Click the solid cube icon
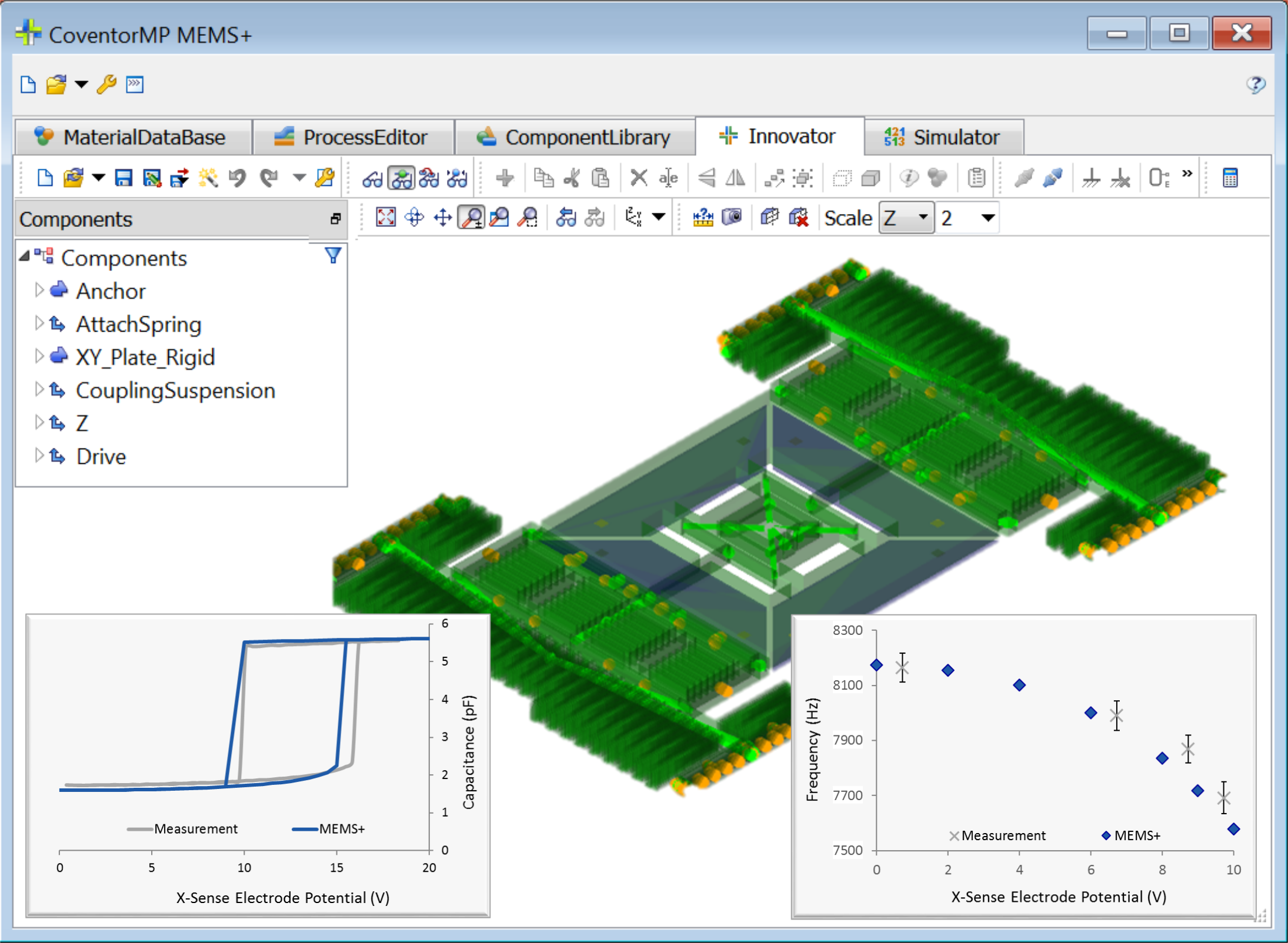1288x943 pixels. click(870, 178)
